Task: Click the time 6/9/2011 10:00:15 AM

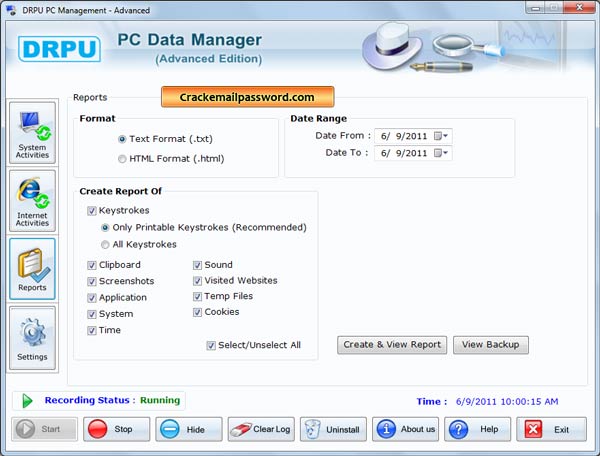Action: point(507,401)
